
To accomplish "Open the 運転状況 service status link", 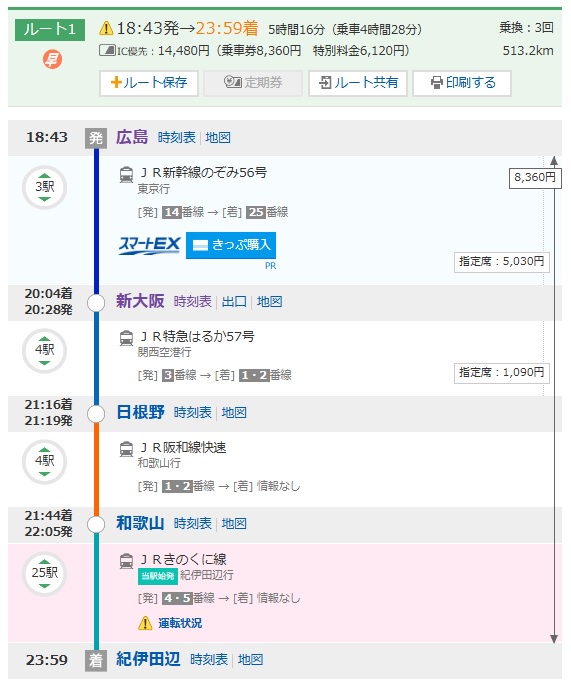I will pos(180,623).
